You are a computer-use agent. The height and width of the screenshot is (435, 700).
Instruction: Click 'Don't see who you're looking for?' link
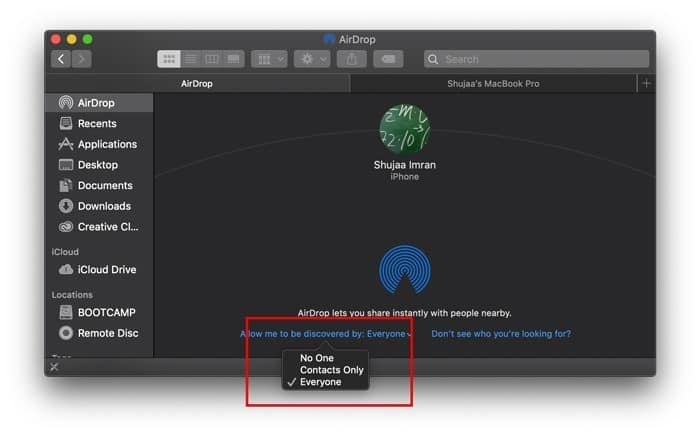501,334
